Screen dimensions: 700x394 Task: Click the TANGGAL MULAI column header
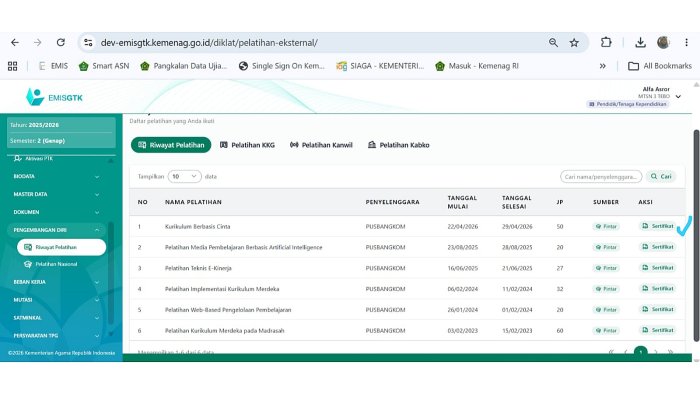pos(462,202)
